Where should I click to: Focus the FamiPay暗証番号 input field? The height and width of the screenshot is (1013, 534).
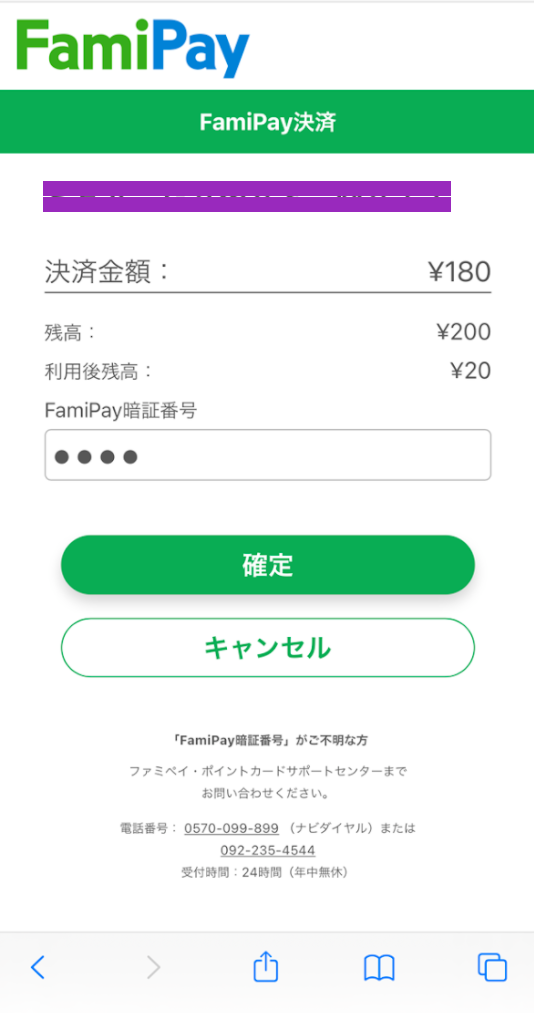(x=267, y=455)
